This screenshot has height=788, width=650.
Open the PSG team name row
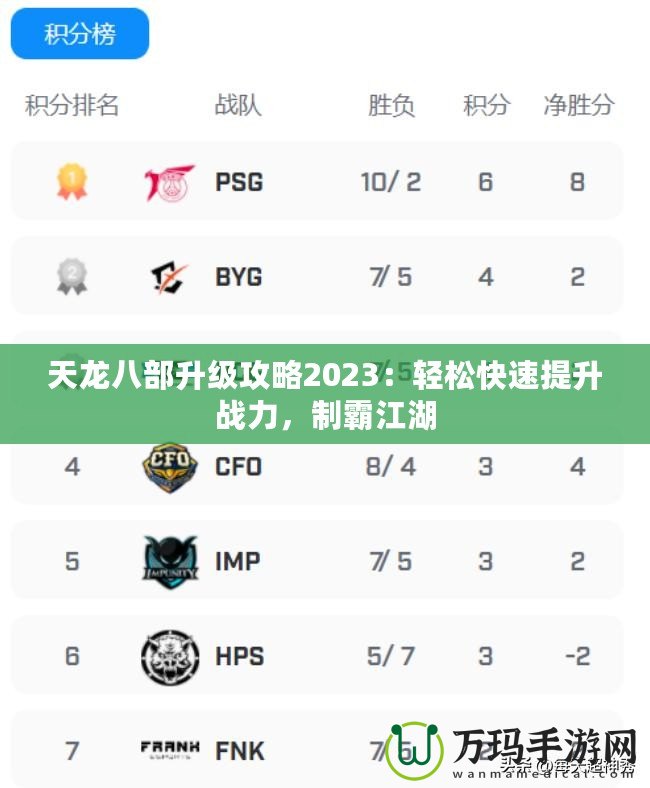[x=317, y=181]
